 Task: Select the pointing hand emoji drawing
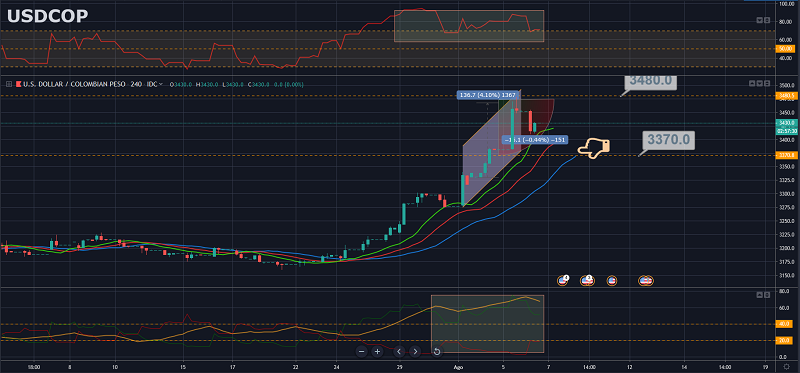click(594, 147)
